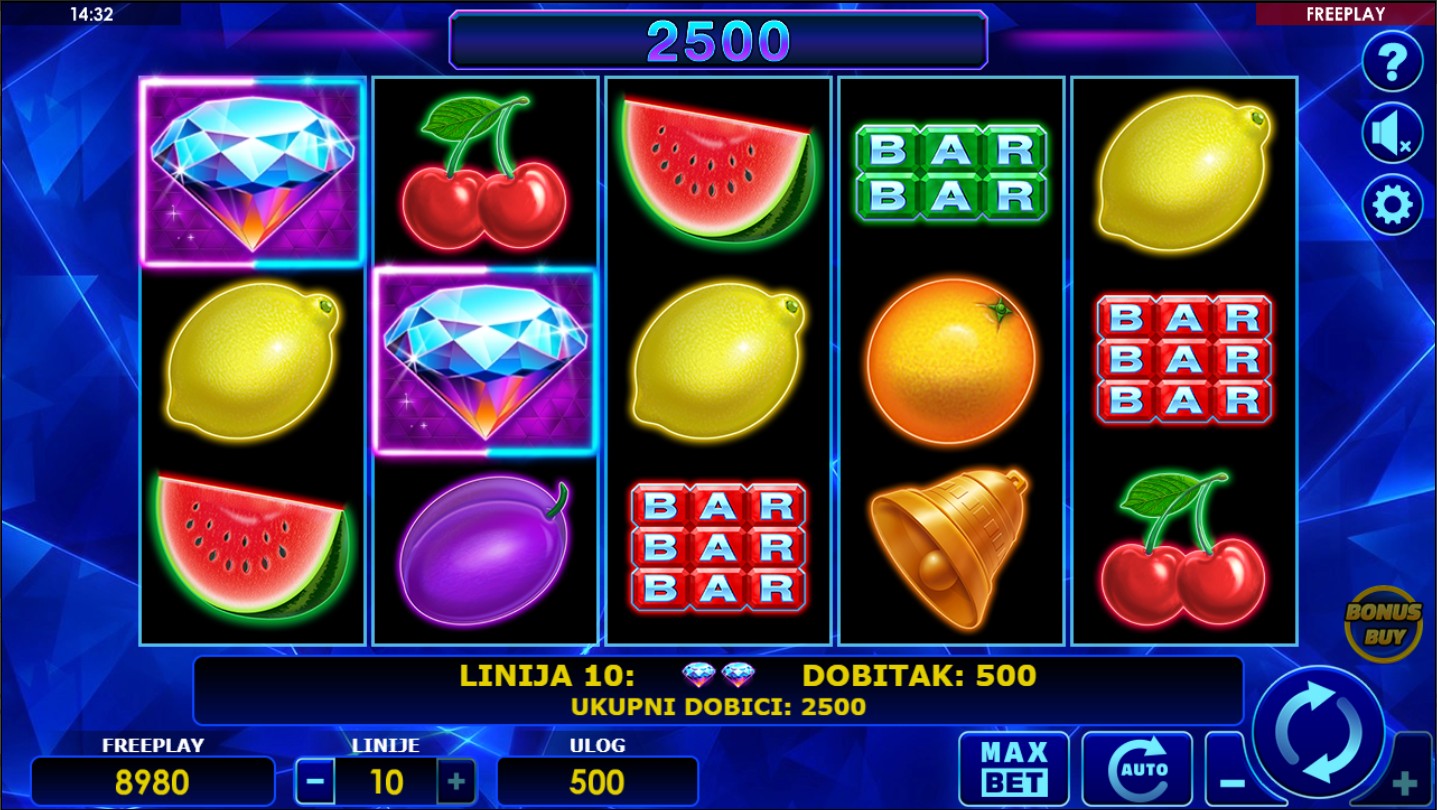The height and width of the screenshot is (810, 1437).
Task: Open the settings gear icon
Action: point(1393,205)
